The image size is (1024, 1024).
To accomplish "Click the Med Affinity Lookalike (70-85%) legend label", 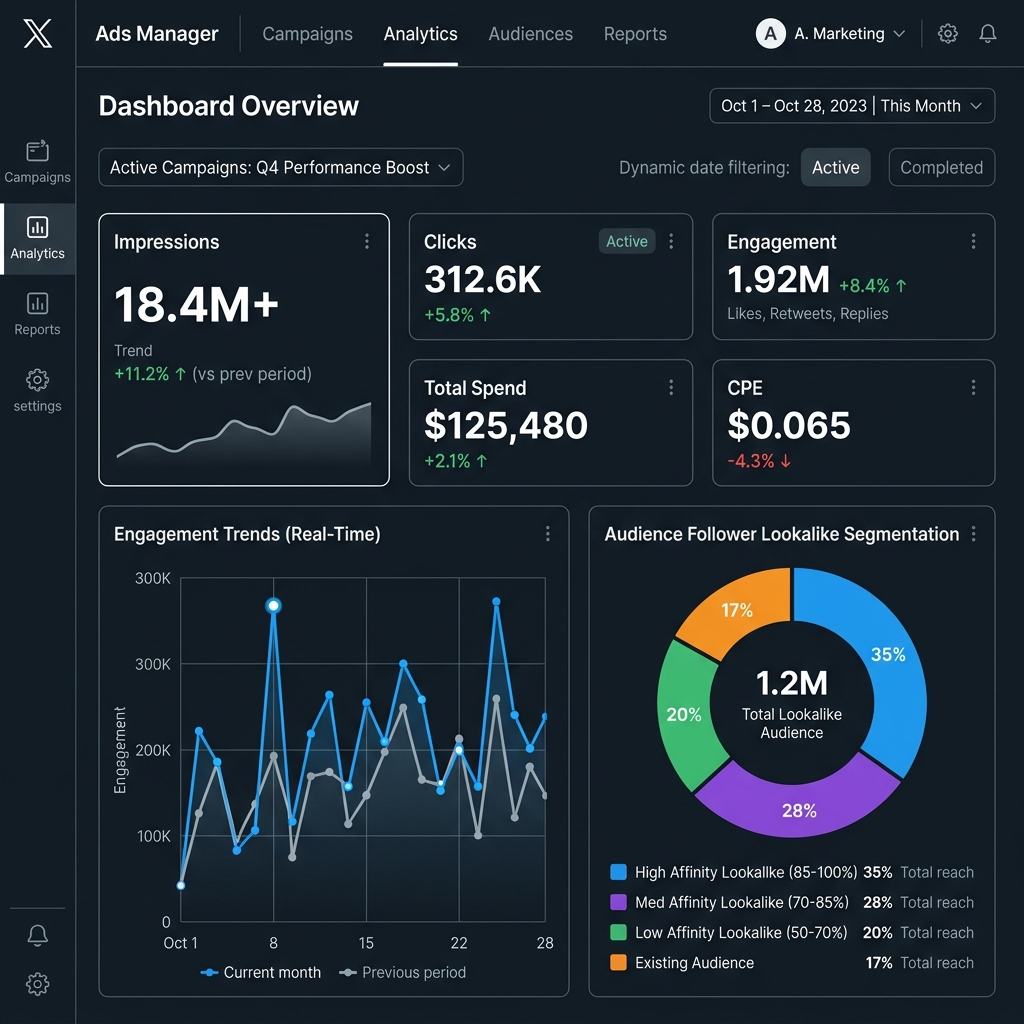I will click(742, 903).
